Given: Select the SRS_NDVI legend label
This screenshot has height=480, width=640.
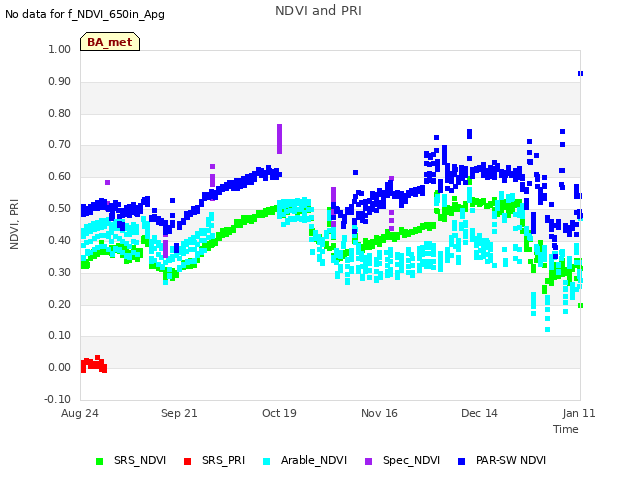Looking at the screenshot, I should pos(140,460).
